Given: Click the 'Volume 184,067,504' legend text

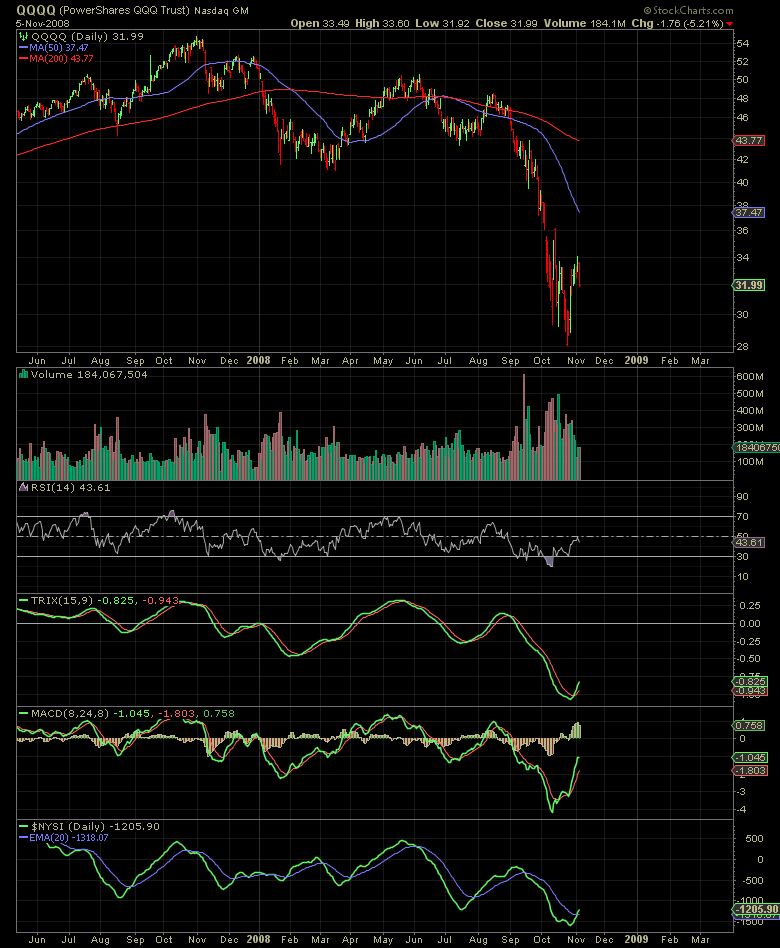Looking at the screenshot, I should pyautogui.click(x=89, y=374).
